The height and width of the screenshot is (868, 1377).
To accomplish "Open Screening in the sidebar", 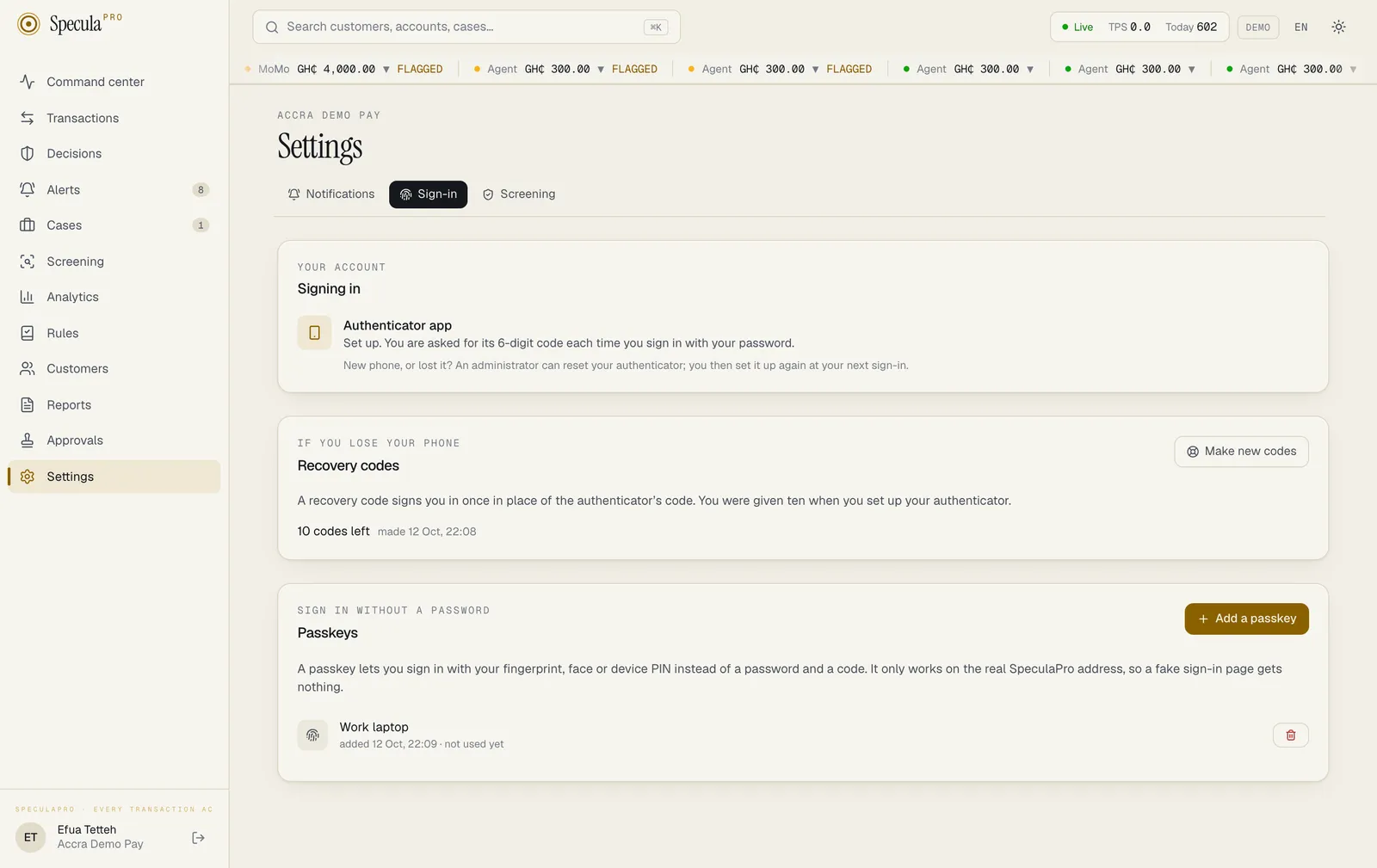I will (x=114, y=262).
